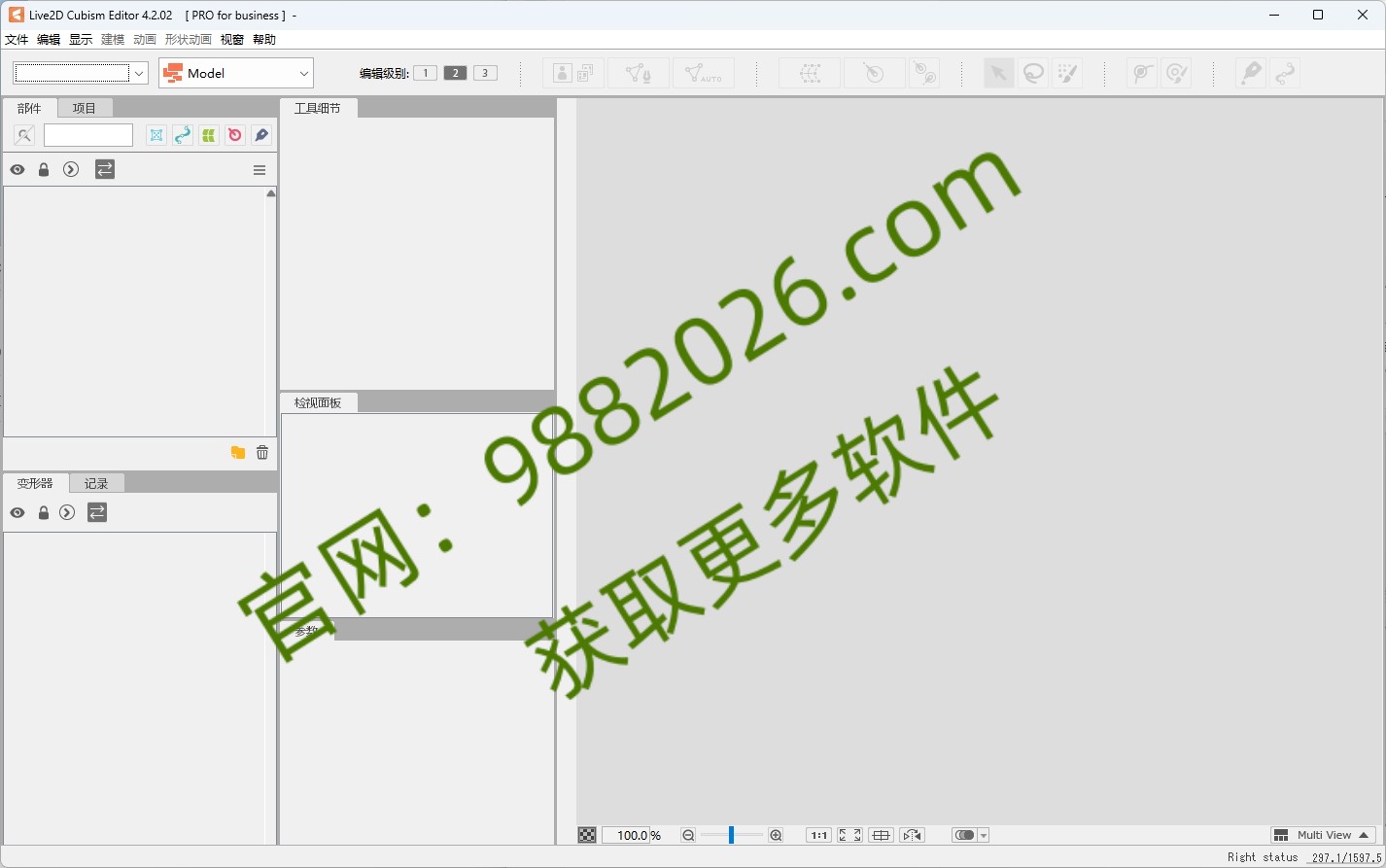Screen dimensions: 1386x868
Task: Open the hamburger menu in parts panel
Action: (x=260, y=170)
